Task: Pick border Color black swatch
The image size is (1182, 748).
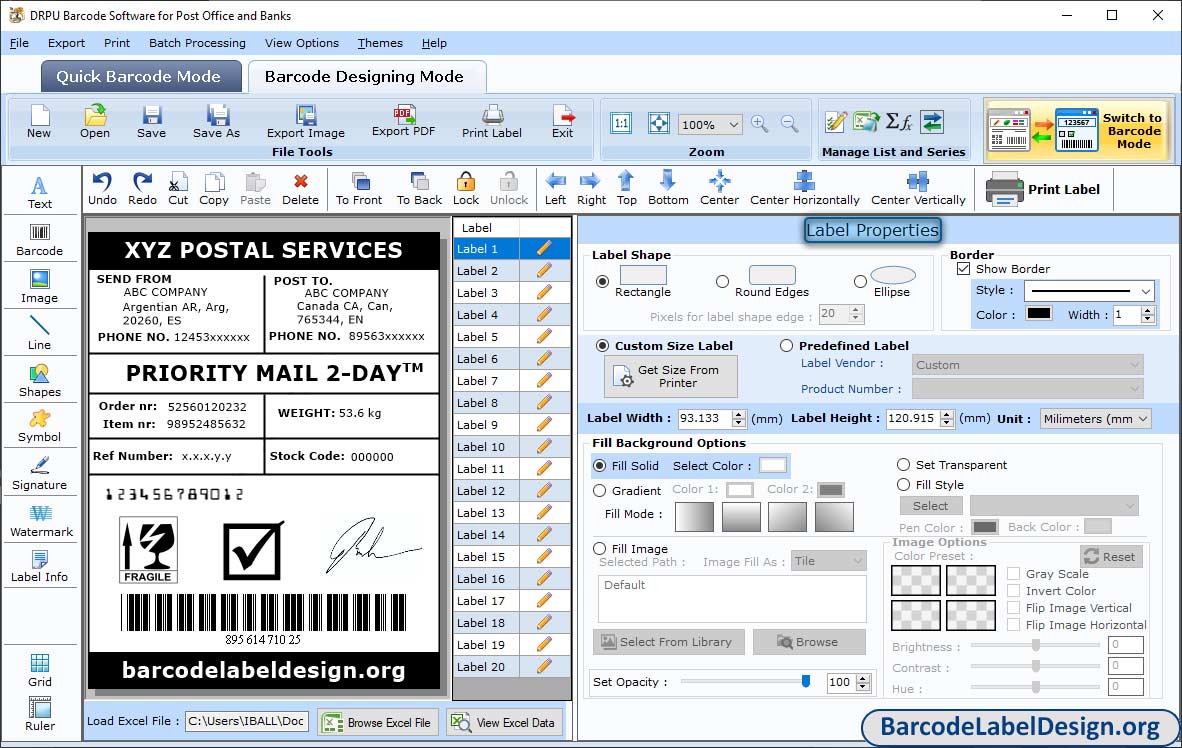Action: tap(1038, 314)
